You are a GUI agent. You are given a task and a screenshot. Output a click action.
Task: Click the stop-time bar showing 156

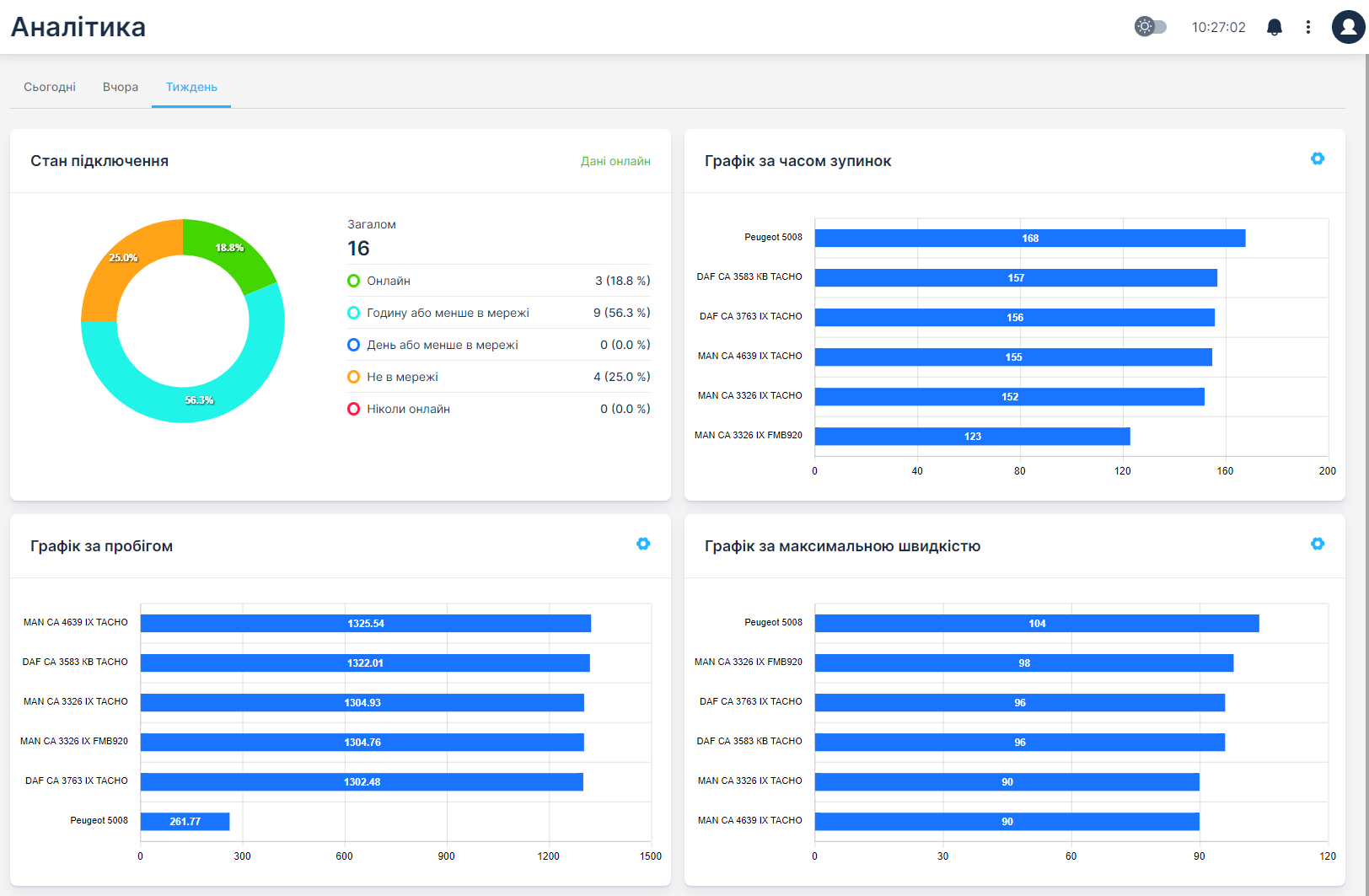tap(1015, 318)
